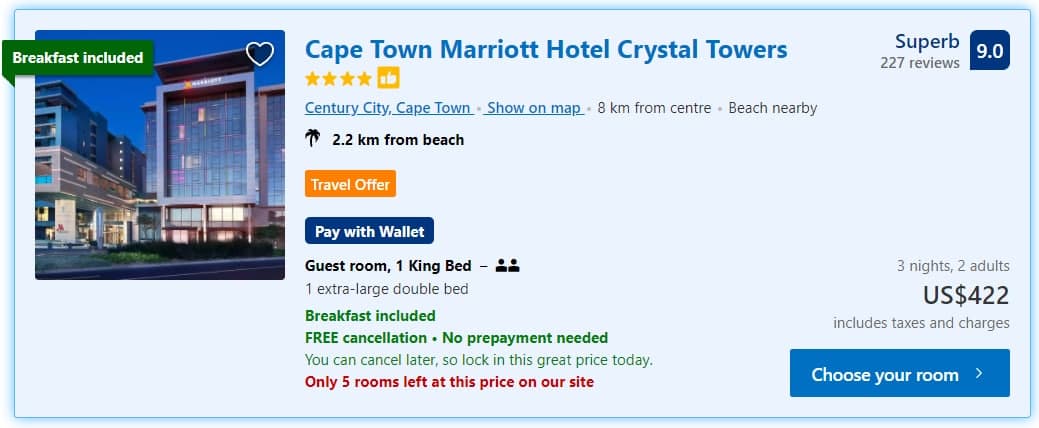
Task: Click the thumbs-up preferred property icon
Action: click(x=388, y=78)
